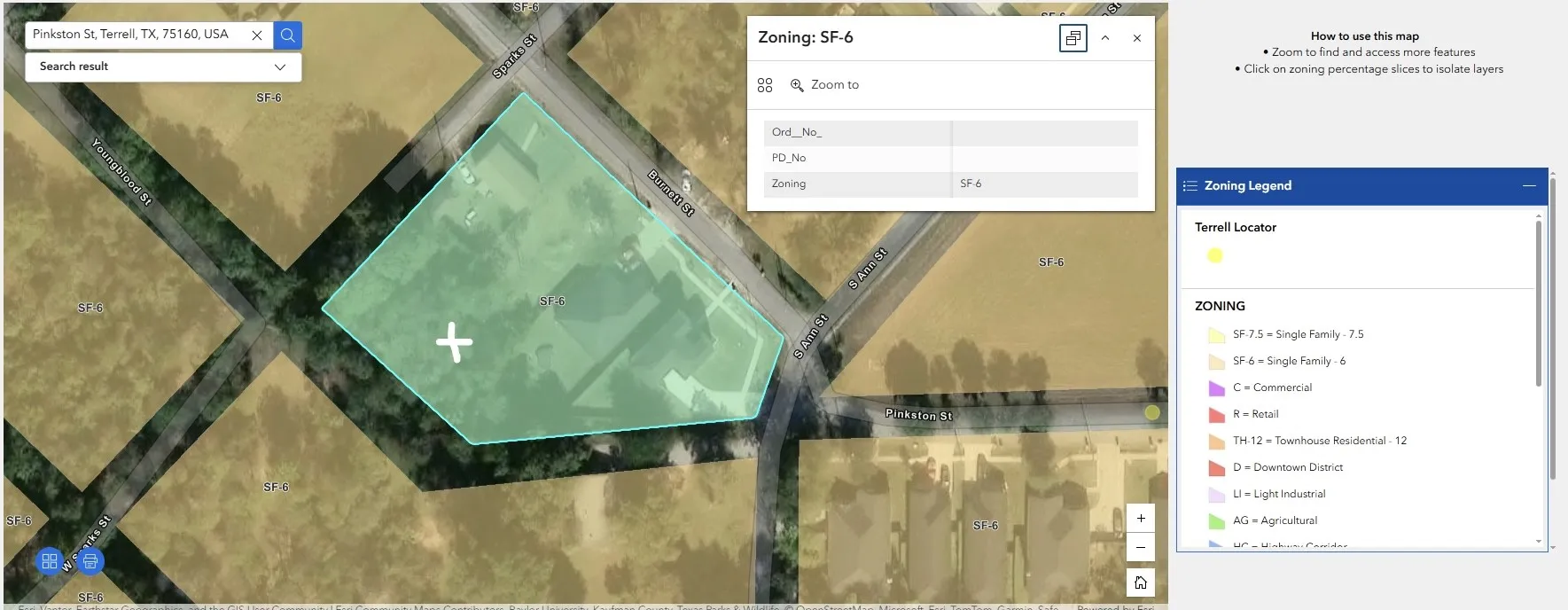The image size is (1568, 610).
Task: Click the lower S Ann St label
Action: 810,337
